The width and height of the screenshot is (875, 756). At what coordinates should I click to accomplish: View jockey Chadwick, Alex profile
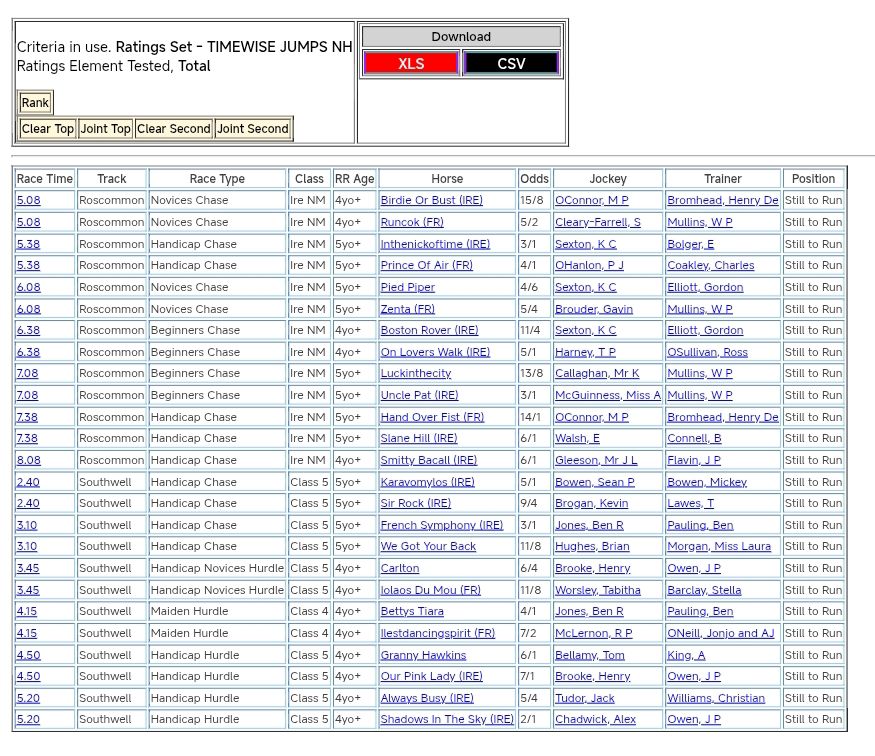coord(595,720)
